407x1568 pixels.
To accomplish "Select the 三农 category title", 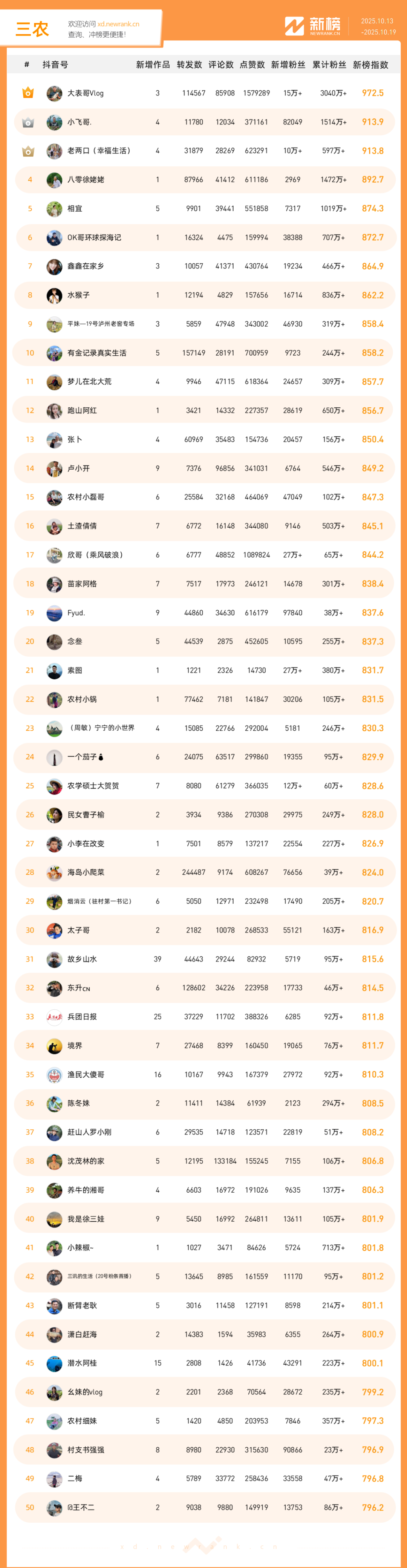I will coord(32,29).
